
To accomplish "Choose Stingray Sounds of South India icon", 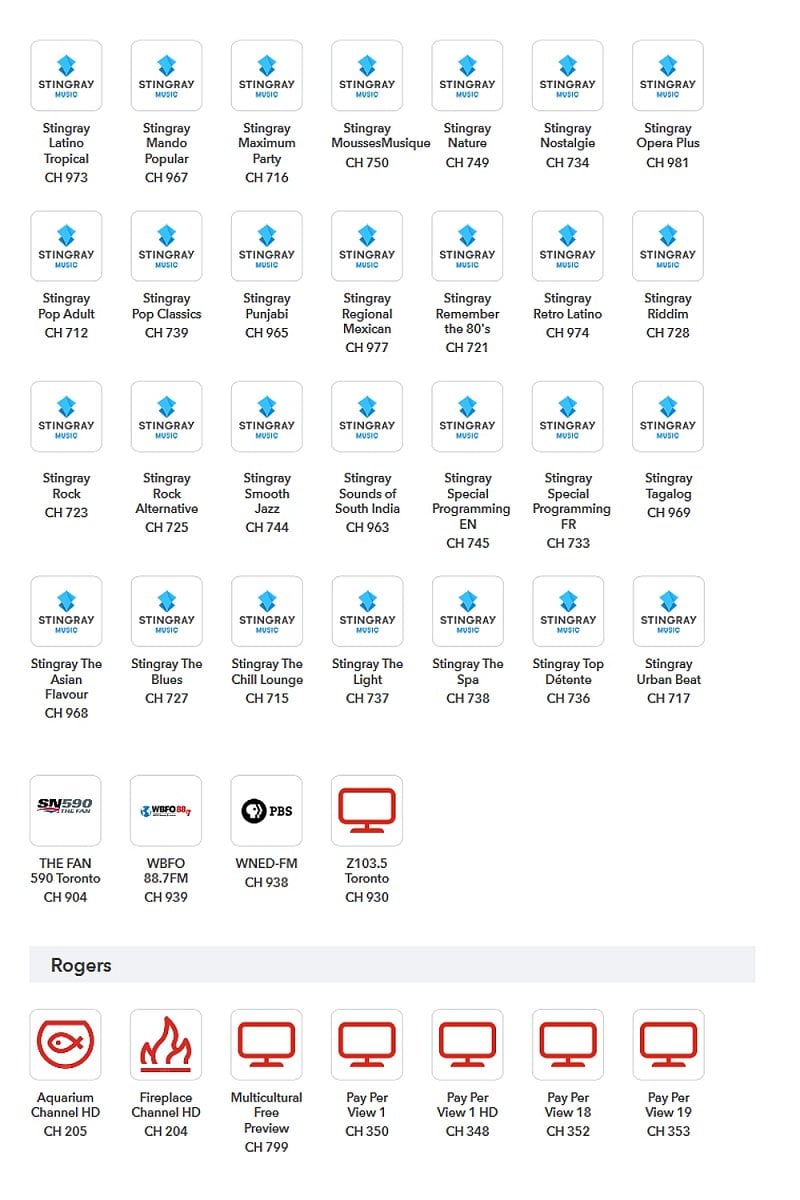I will point(367,416).
